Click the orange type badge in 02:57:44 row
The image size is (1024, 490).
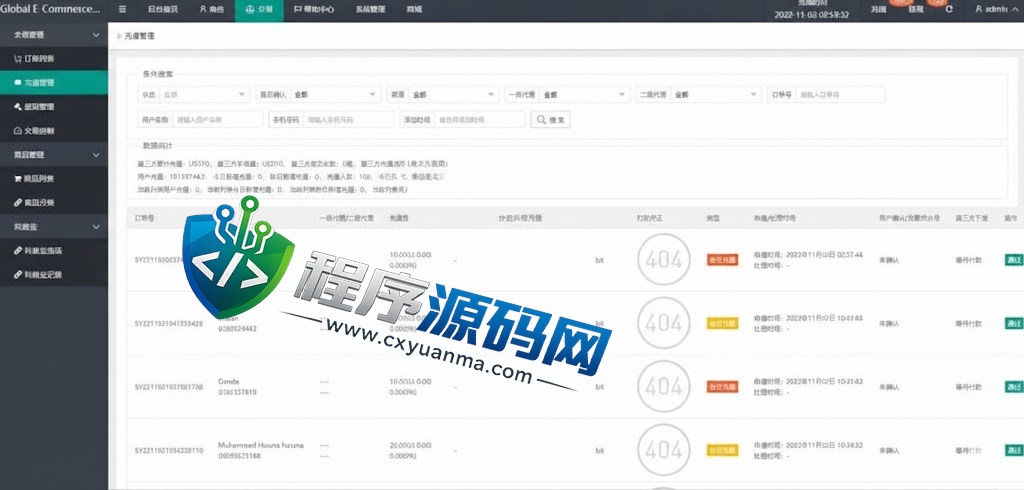[722, 259]
